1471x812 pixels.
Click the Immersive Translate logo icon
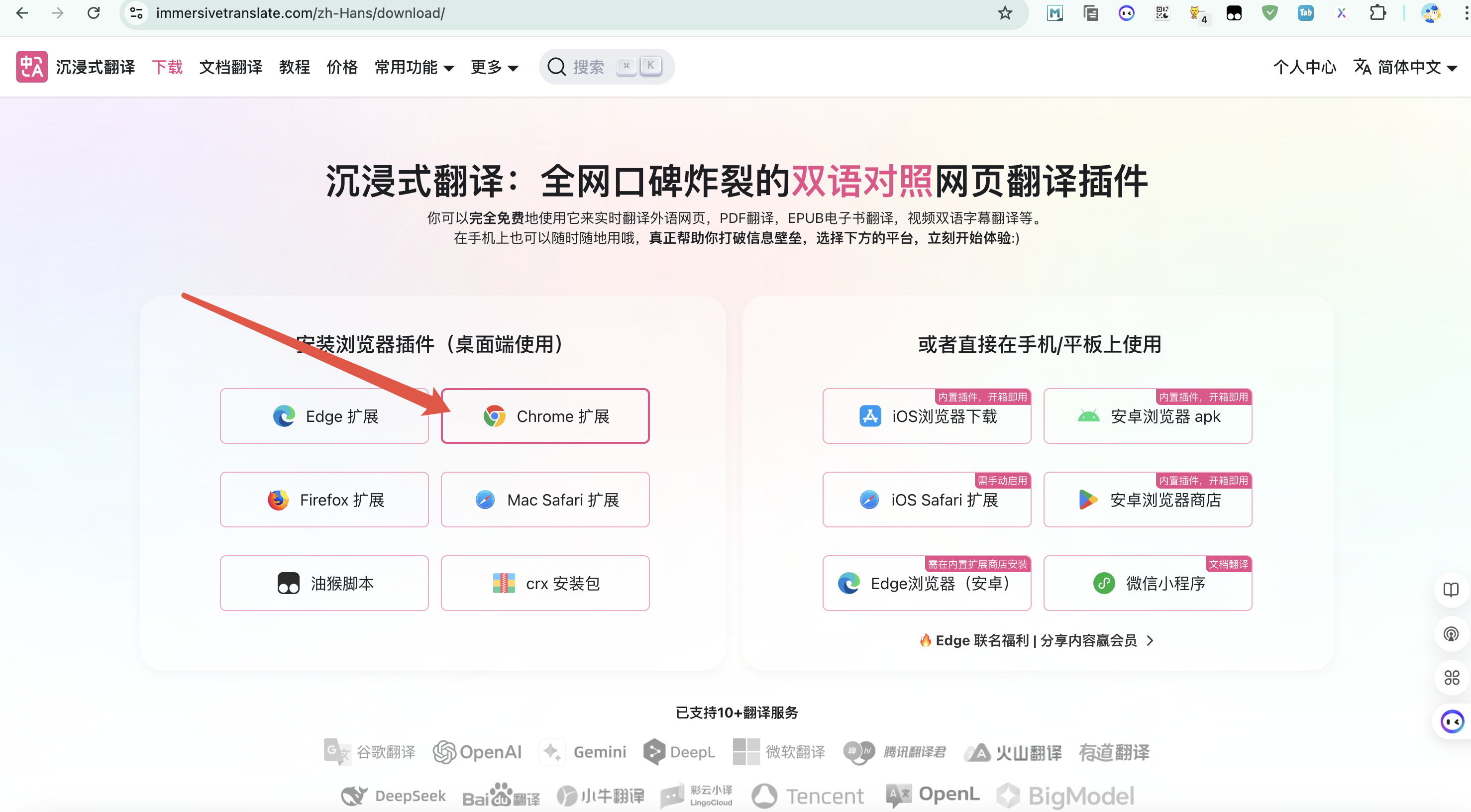[x=31, y=67]
